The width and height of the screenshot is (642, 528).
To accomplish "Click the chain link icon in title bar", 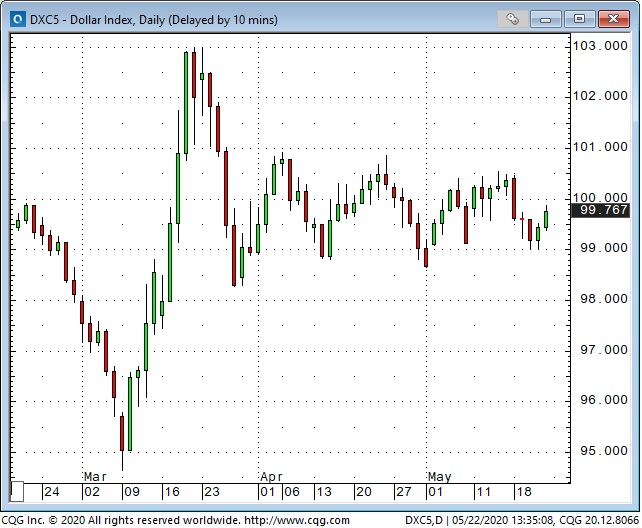I will [512, 19].
